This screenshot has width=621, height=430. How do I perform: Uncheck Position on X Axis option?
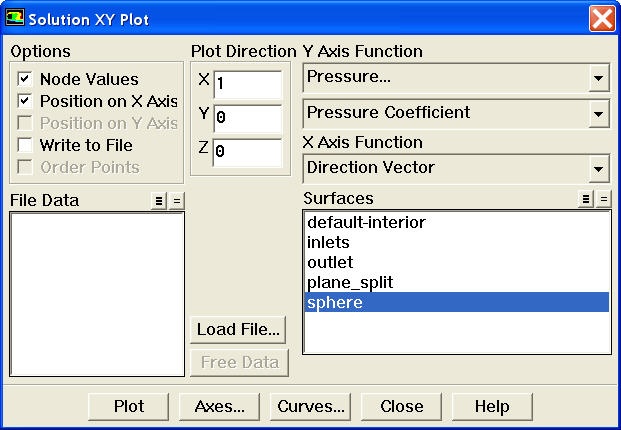pyautogui.click(x=25, y=101)
